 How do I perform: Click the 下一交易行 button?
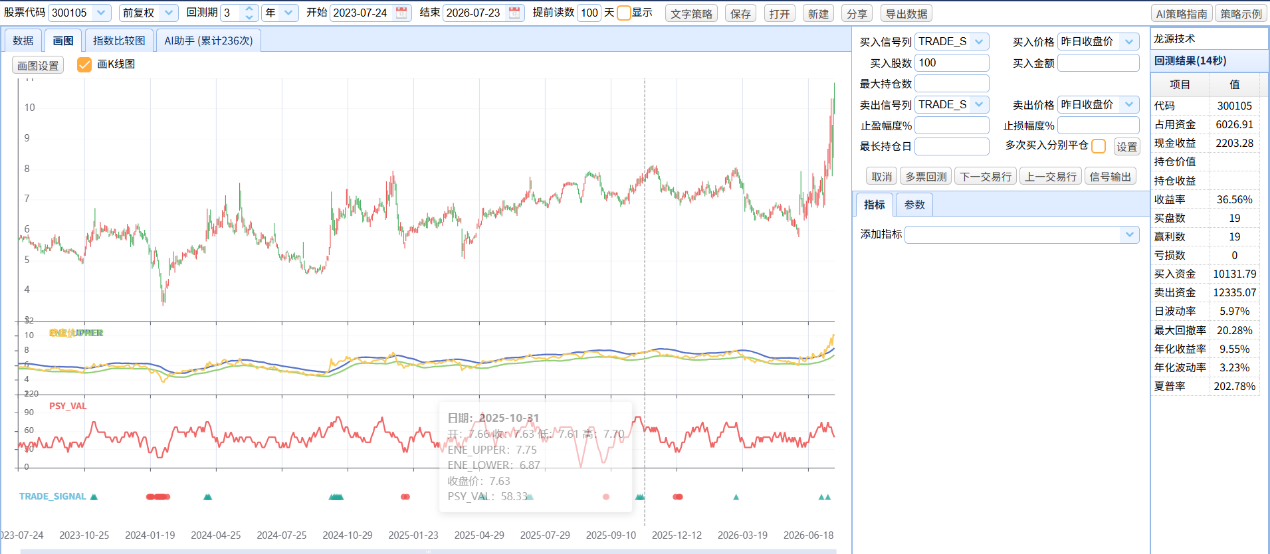(x=985, y=176)
